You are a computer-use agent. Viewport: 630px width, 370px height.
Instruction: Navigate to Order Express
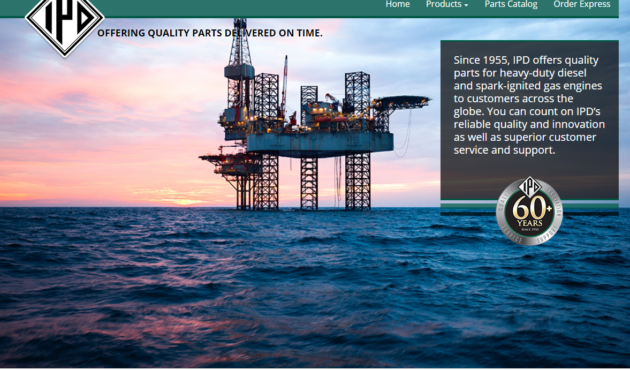[581, 4]
